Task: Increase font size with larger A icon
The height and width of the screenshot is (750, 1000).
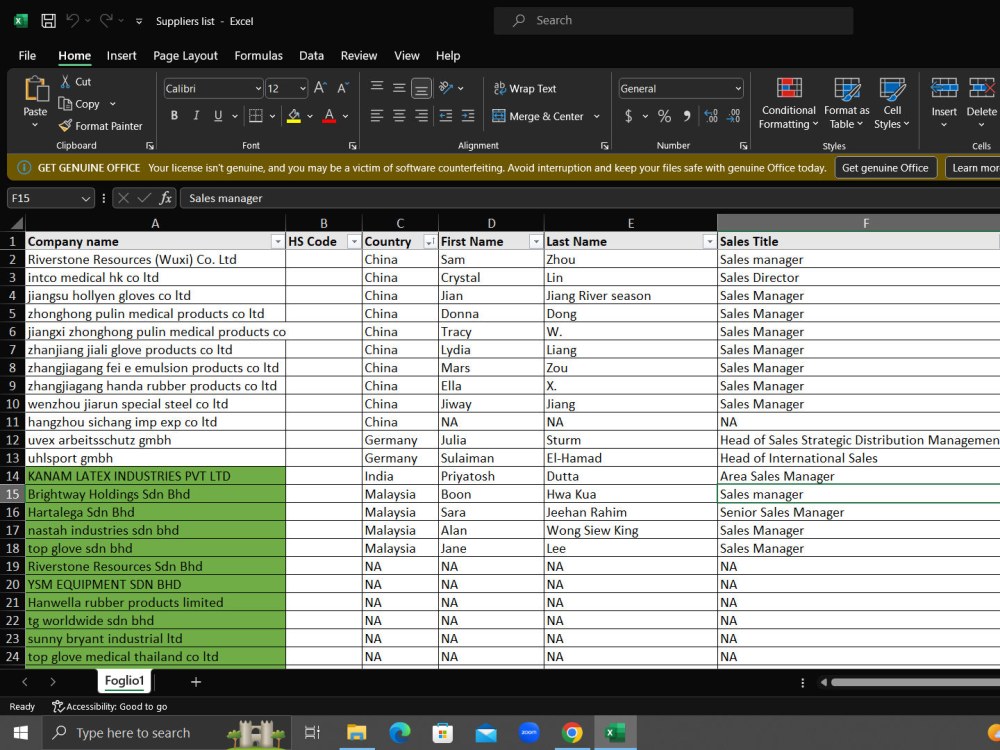Action: pyautogui.click(x=320, y=88)
